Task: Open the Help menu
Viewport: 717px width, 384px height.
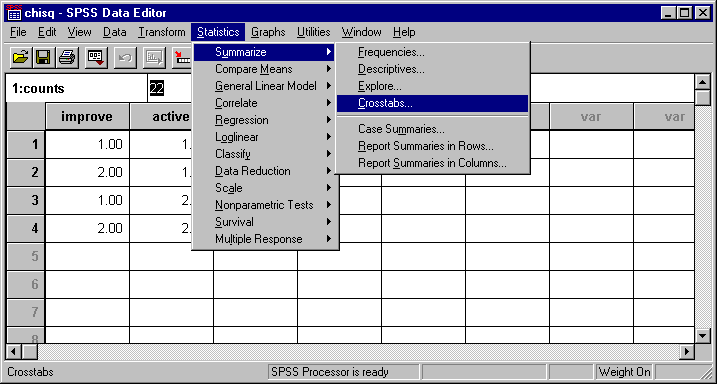Action: (404, 32)
